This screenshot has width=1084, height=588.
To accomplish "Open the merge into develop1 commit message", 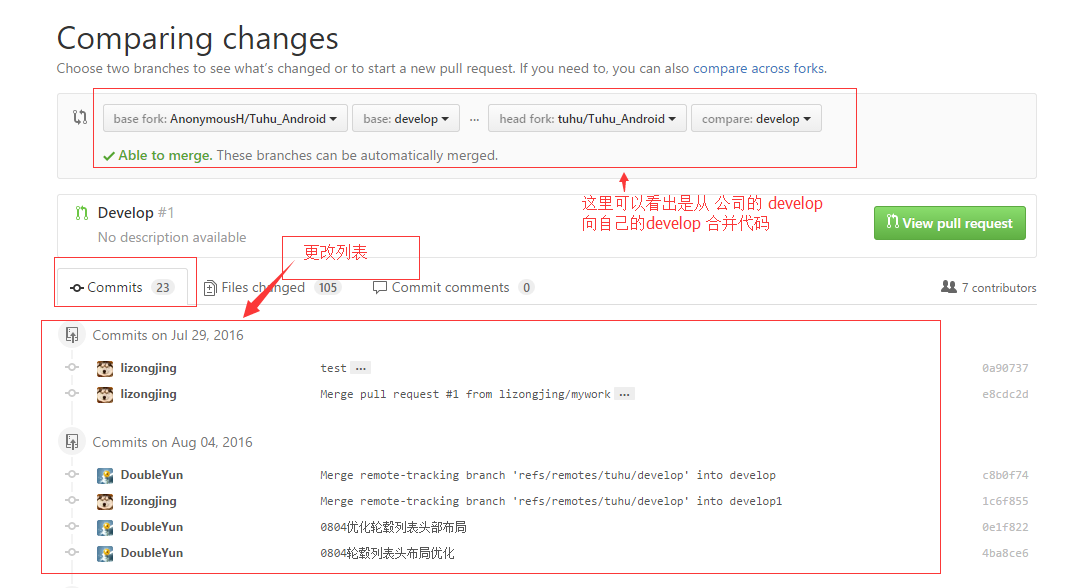I will [x=551, y=502].
